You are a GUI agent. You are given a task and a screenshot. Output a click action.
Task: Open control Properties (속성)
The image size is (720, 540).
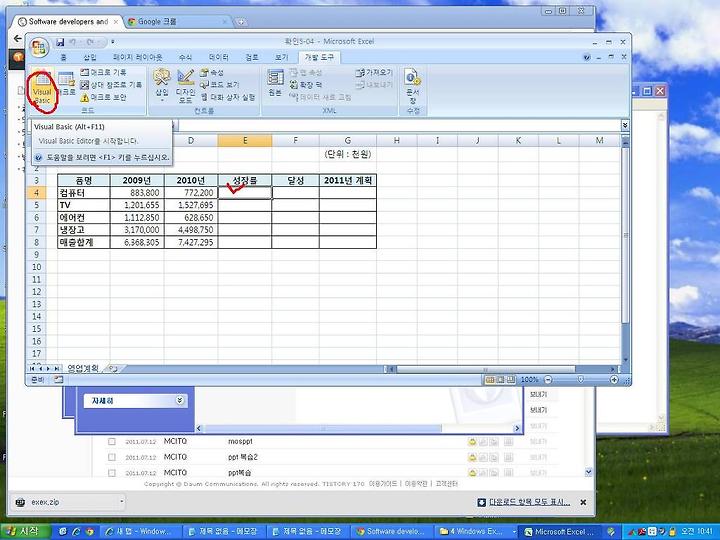coord(212,73)
